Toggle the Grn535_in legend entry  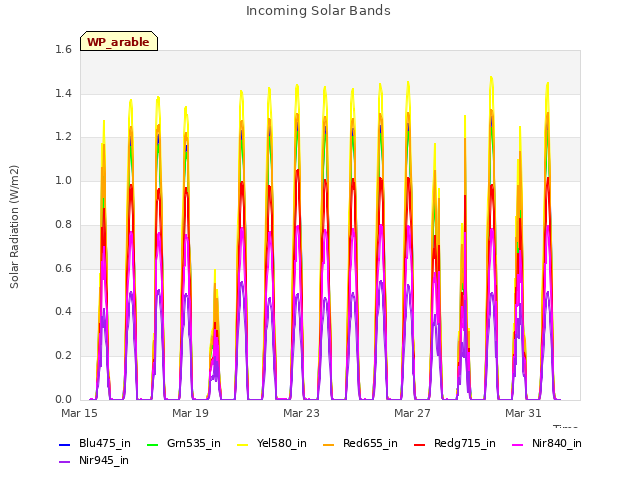(x=184, y=444)
